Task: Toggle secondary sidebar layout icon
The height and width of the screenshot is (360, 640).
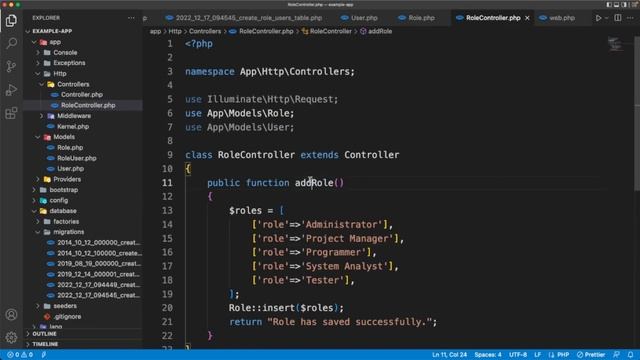Action: 624,4
